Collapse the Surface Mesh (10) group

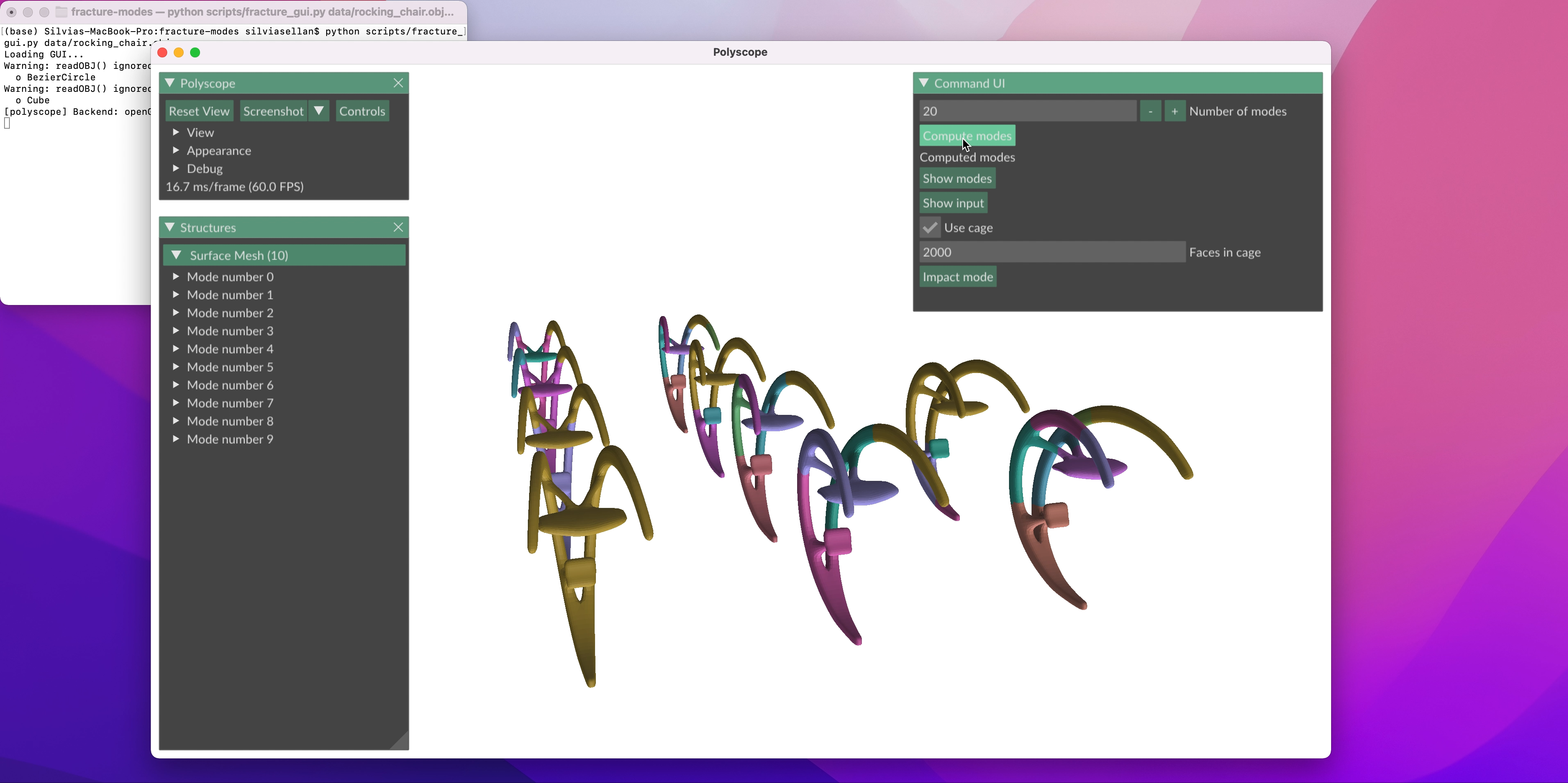177,255
